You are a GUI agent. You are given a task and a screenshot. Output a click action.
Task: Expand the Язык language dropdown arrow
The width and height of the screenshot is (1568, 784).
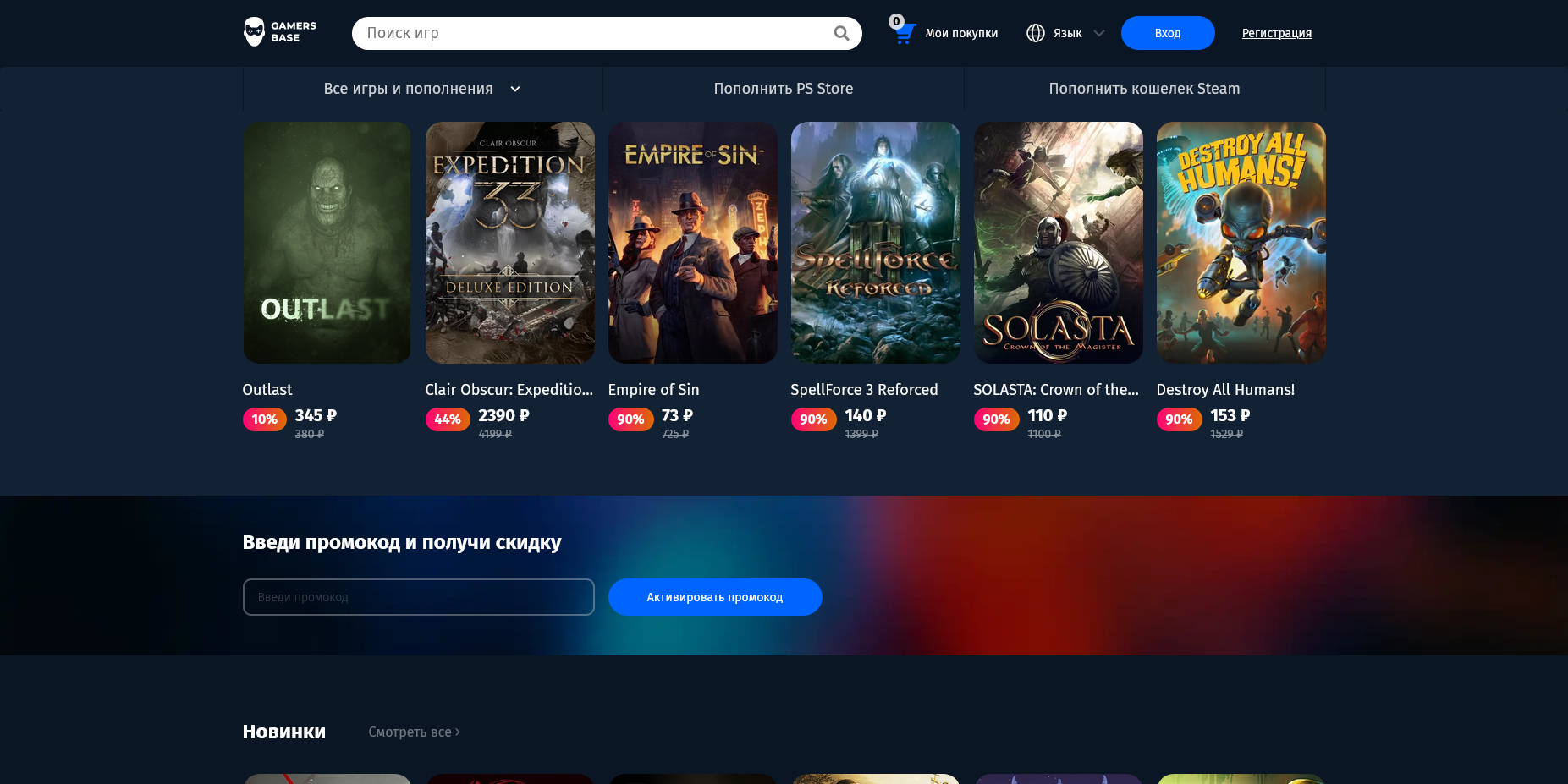click(x=1099, y=33)
